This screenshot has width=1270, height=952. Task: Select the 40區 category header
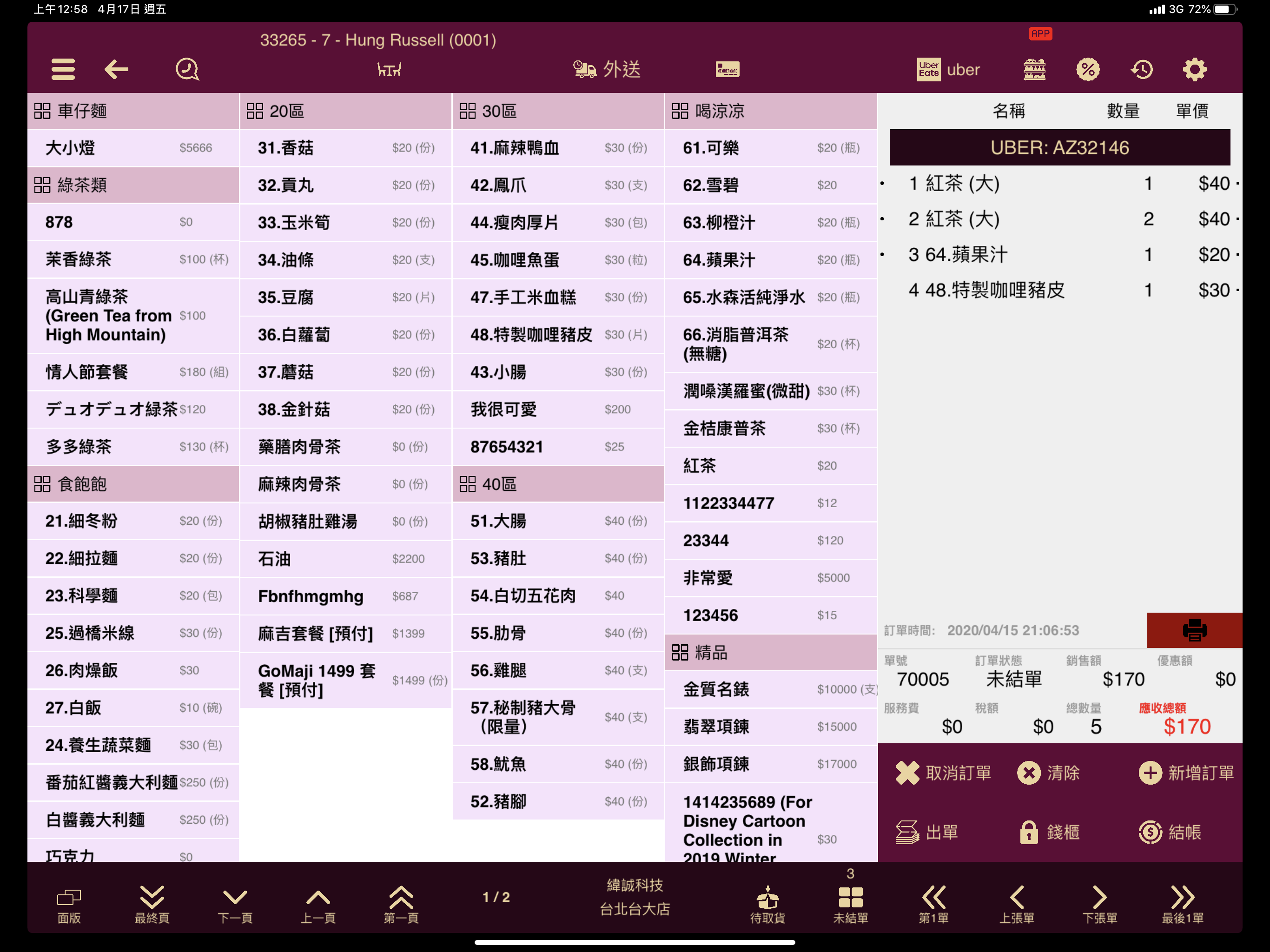click(x=558, y=484)
